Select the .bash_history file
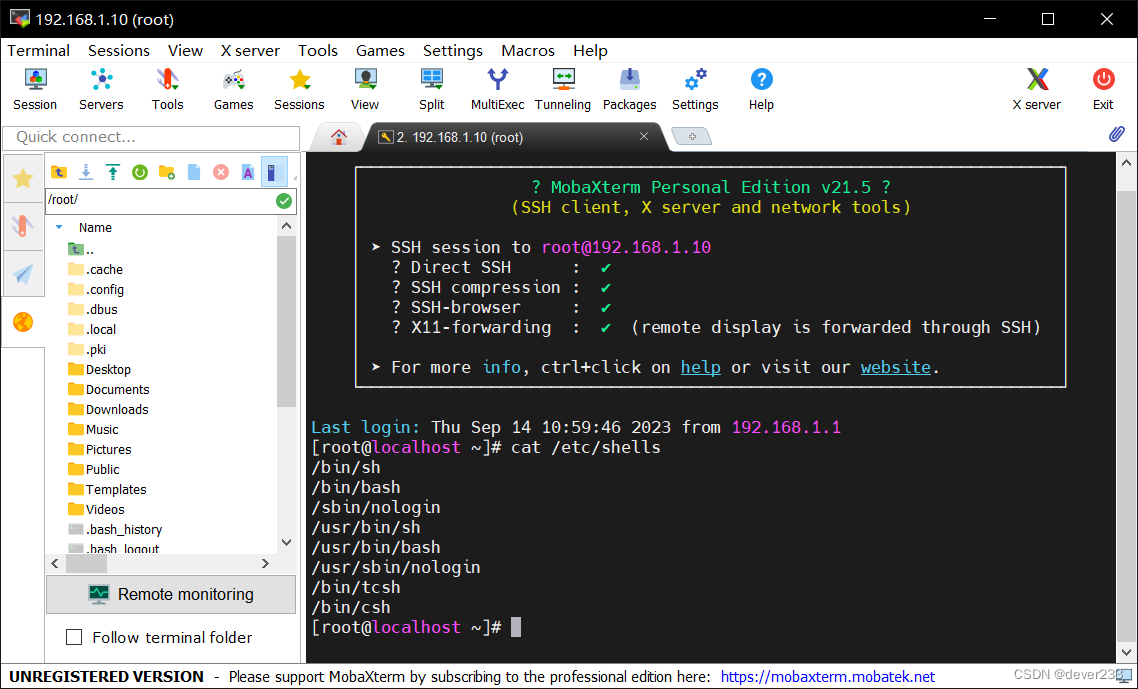Image resolution: width=1138 pixels, height=689 pixels. point(115,529)
